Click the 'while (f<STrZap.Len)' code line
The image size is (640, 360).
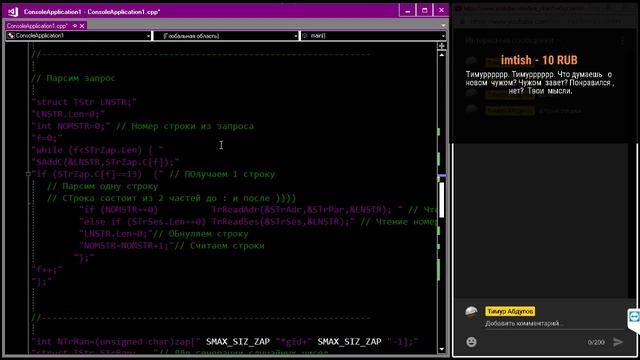click(x=98, y=150)
